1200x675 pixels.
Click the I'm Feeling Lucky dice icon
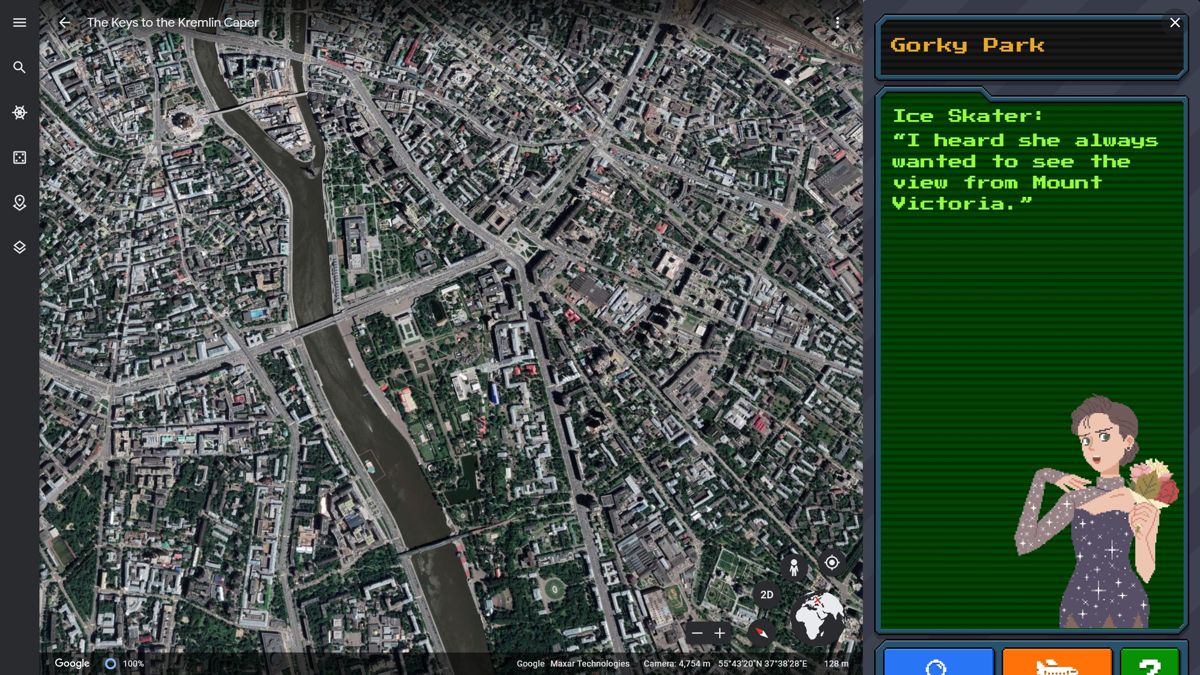pos(19,157)
